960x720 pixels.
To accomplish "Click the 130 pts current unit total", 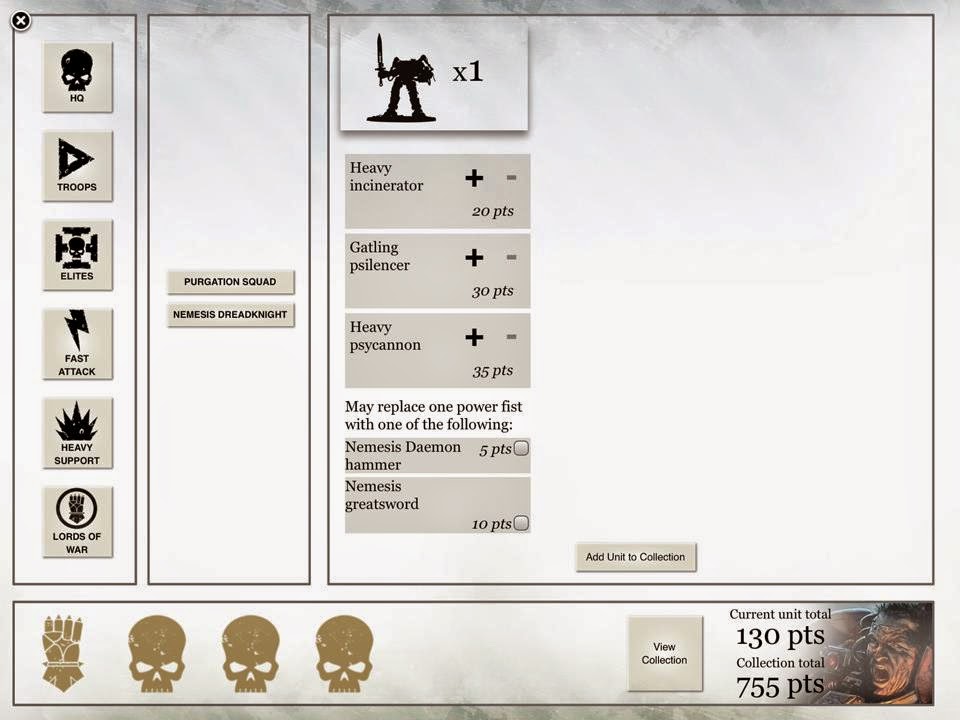I will click(x=780, y=636).
